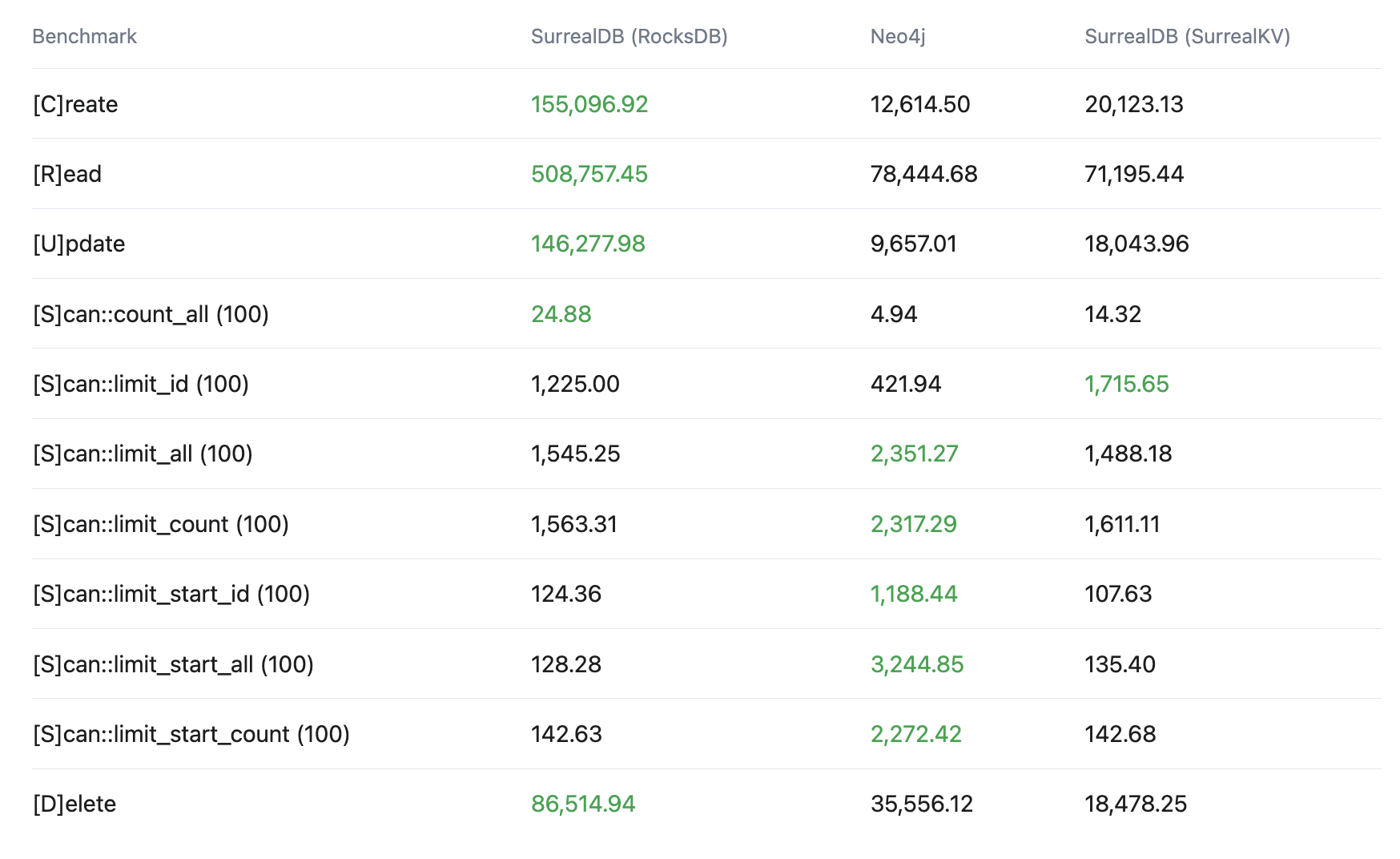Select the [S]can::limit_start_count (100) label
The width and height of the screenshot is (1400, 859).
click(191, 734)
